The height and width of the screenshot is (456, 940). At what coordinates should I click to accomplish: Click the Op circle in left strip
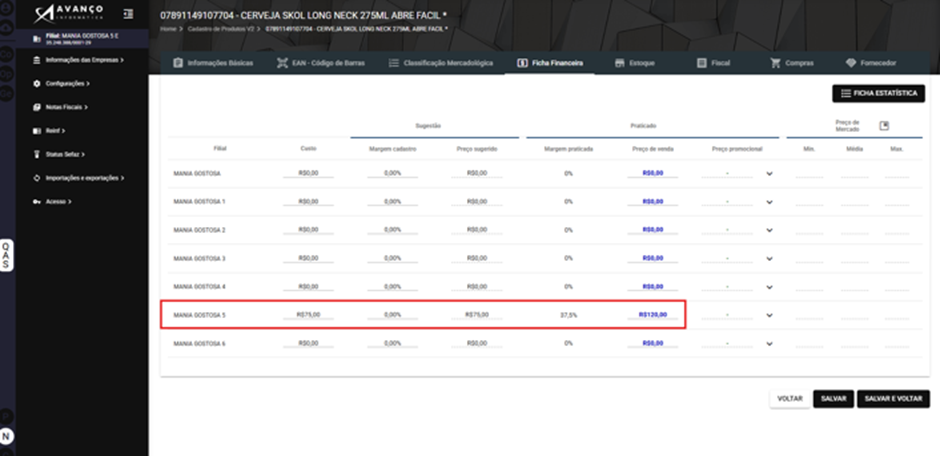pyautogui.click(x=7, y=74)
